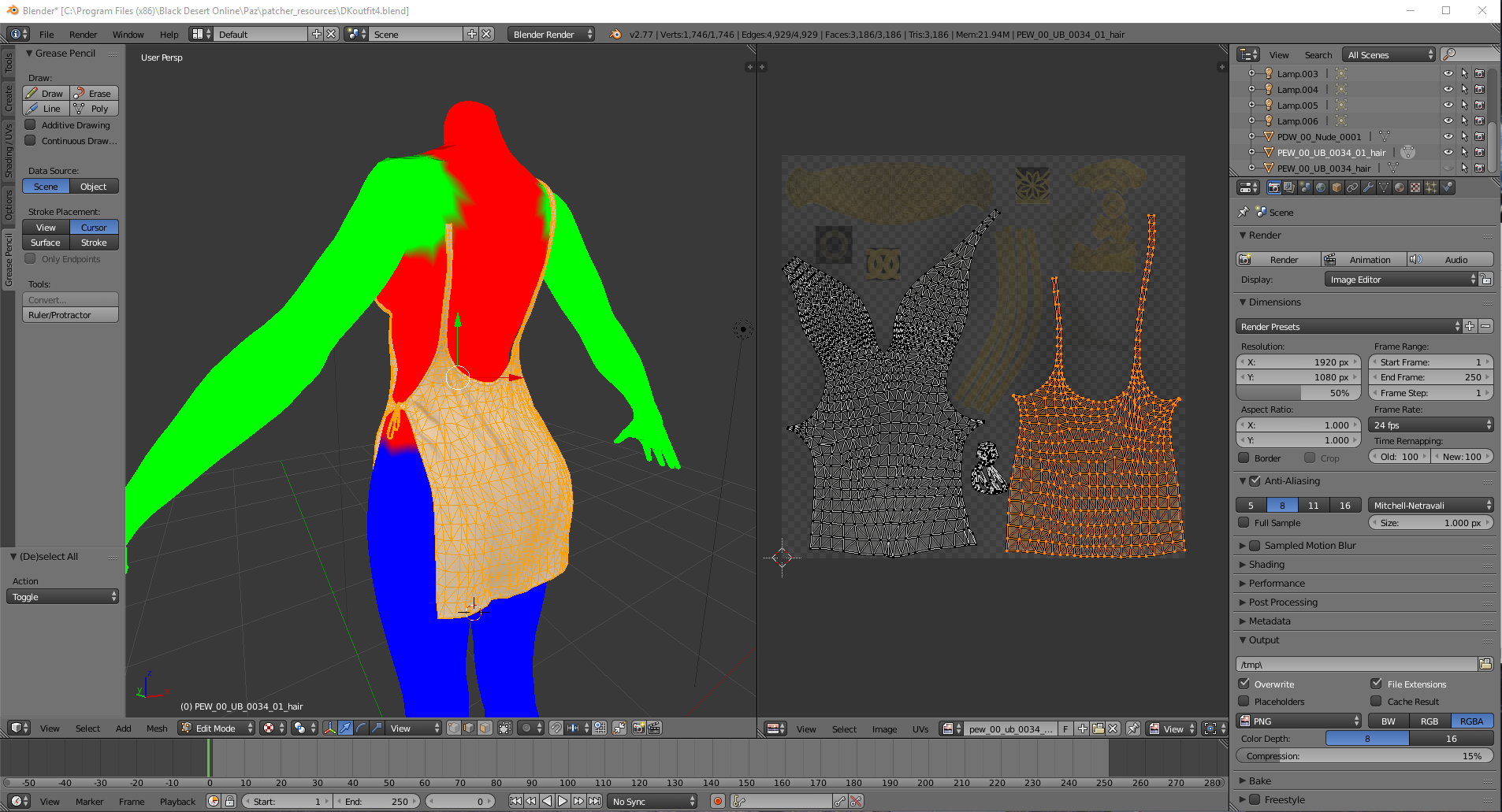Disable the Overwrite checkbox
This screenshot has width=1502, height=812.
[x=1244, y=684]
